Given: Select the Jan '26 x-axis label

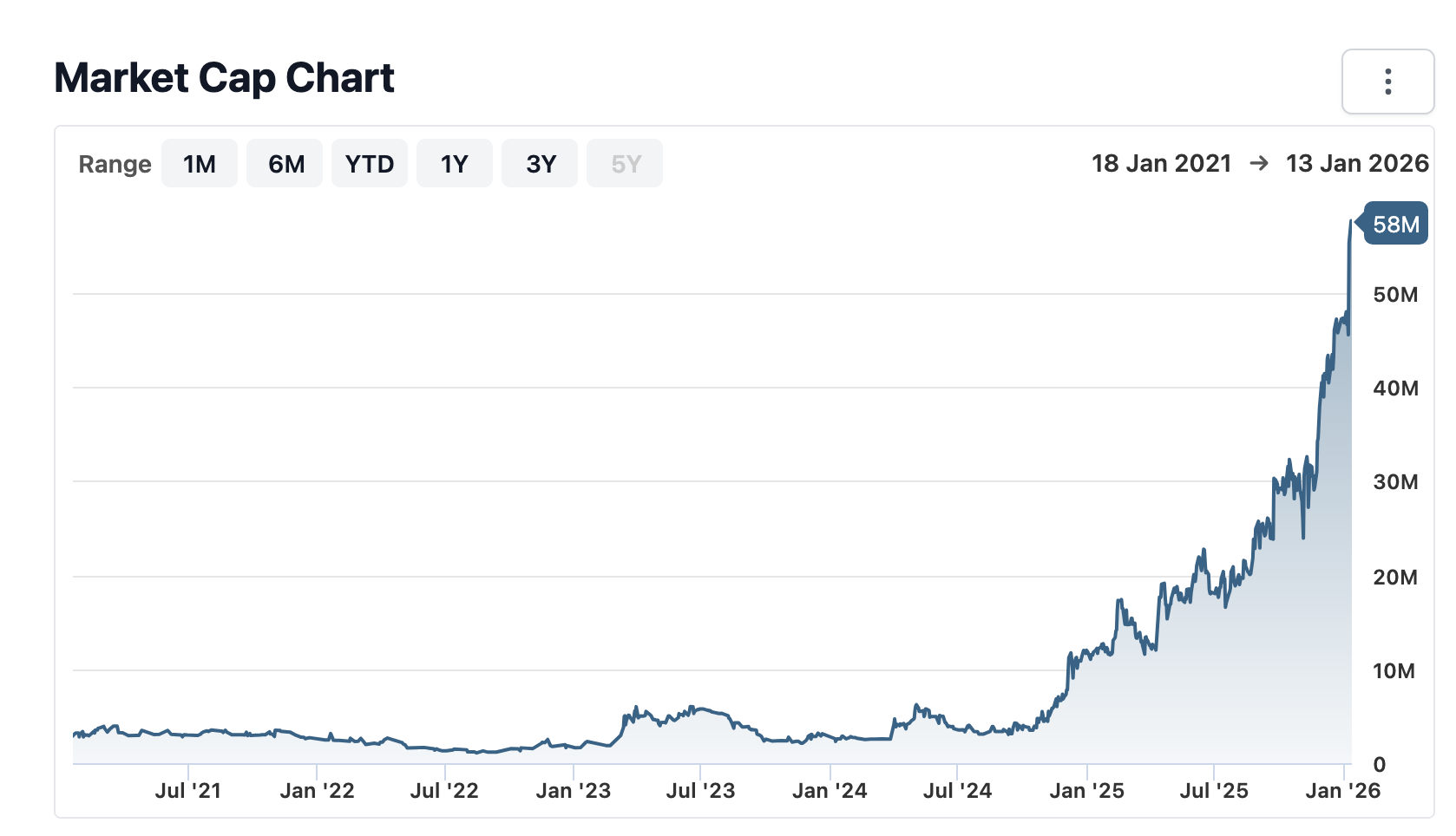Looking at the screenshot, I should click(1342, 791).
